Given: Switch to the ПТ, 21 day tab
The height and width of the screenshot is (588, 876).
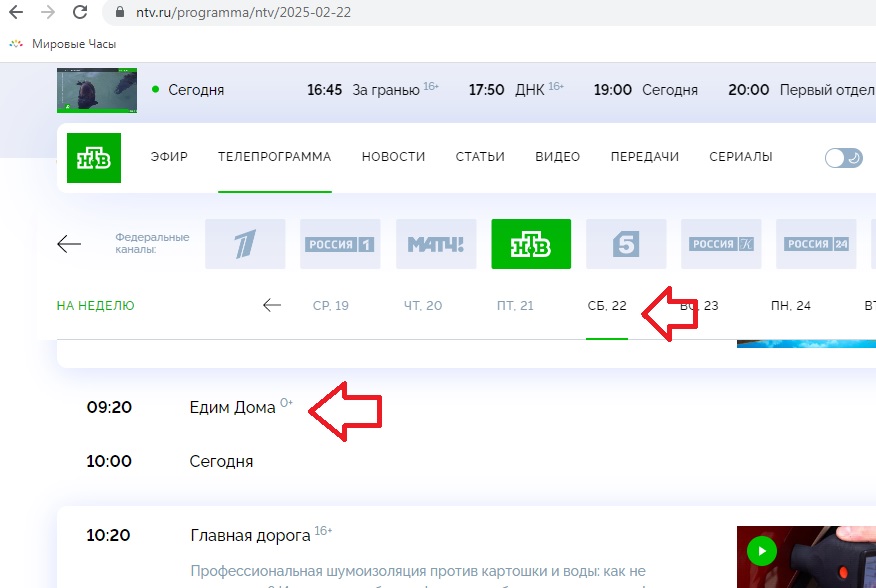Looking at the screenshot, I should pos(515,306).
